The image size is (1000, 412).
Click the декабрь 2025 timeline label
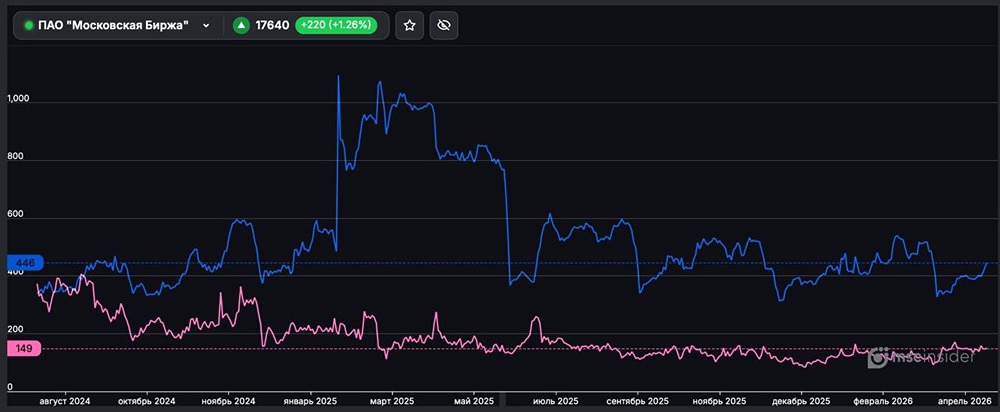[x=803, y=400]
